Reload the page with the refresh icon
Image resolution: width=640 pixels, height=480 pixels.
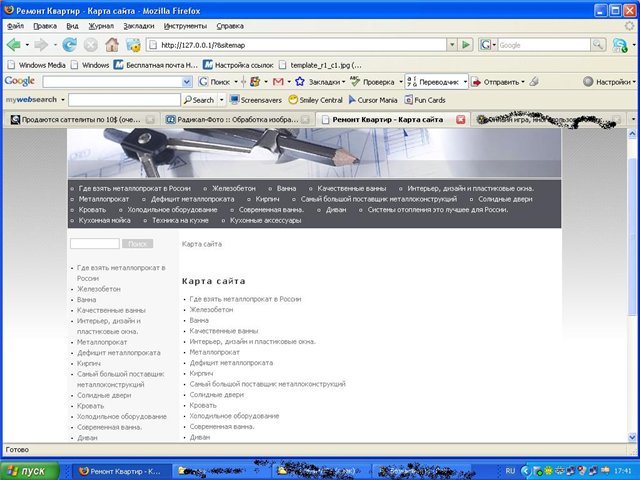(x=70, y=45)
